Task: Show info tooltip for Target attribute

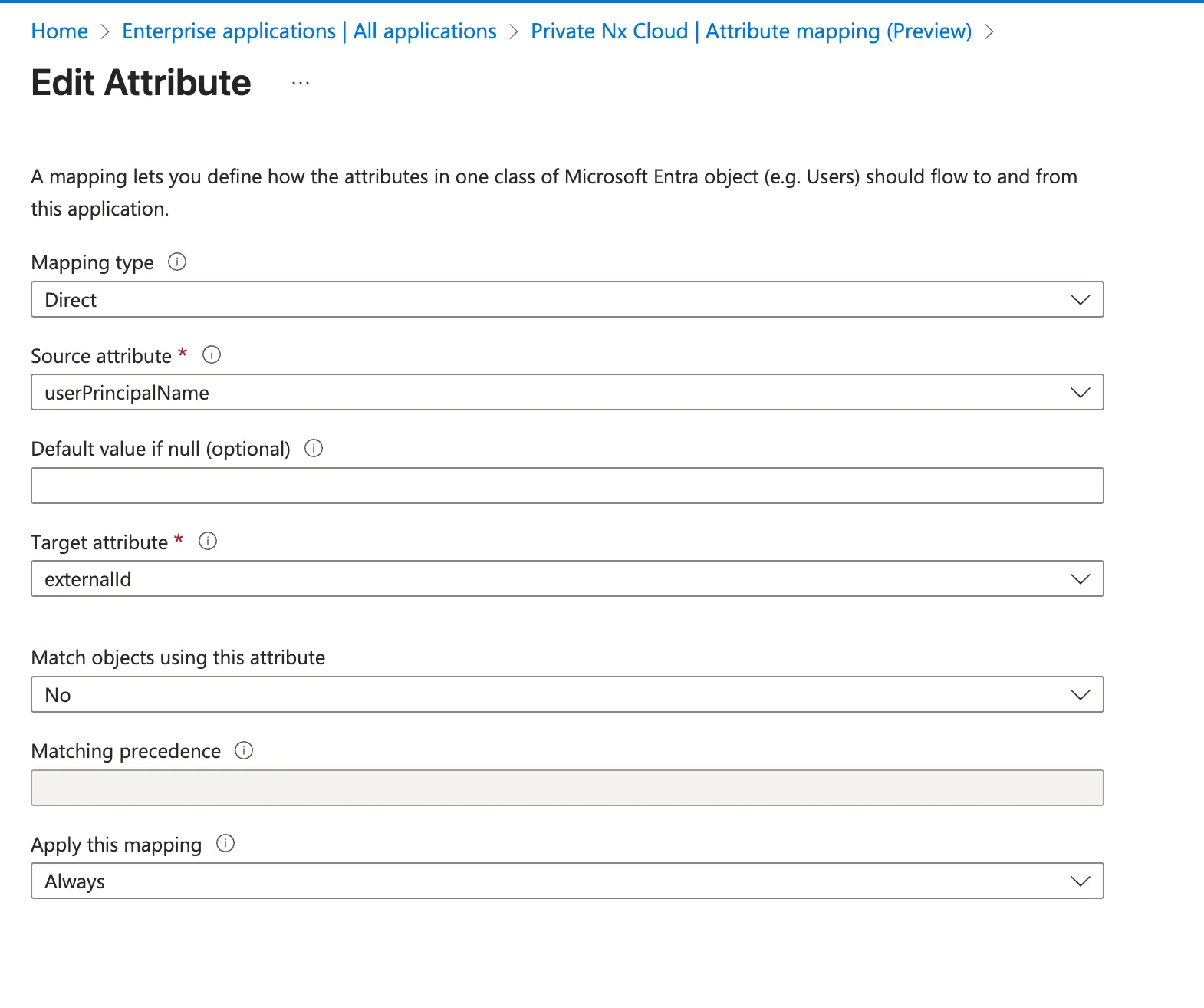Action: tap(208, 541)
